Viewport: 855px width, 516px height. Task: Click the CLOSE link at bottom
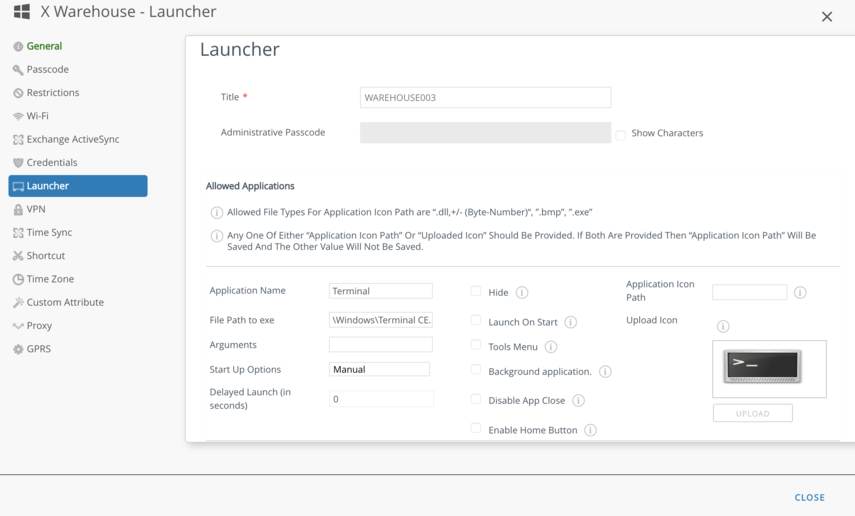pos(809,497)
